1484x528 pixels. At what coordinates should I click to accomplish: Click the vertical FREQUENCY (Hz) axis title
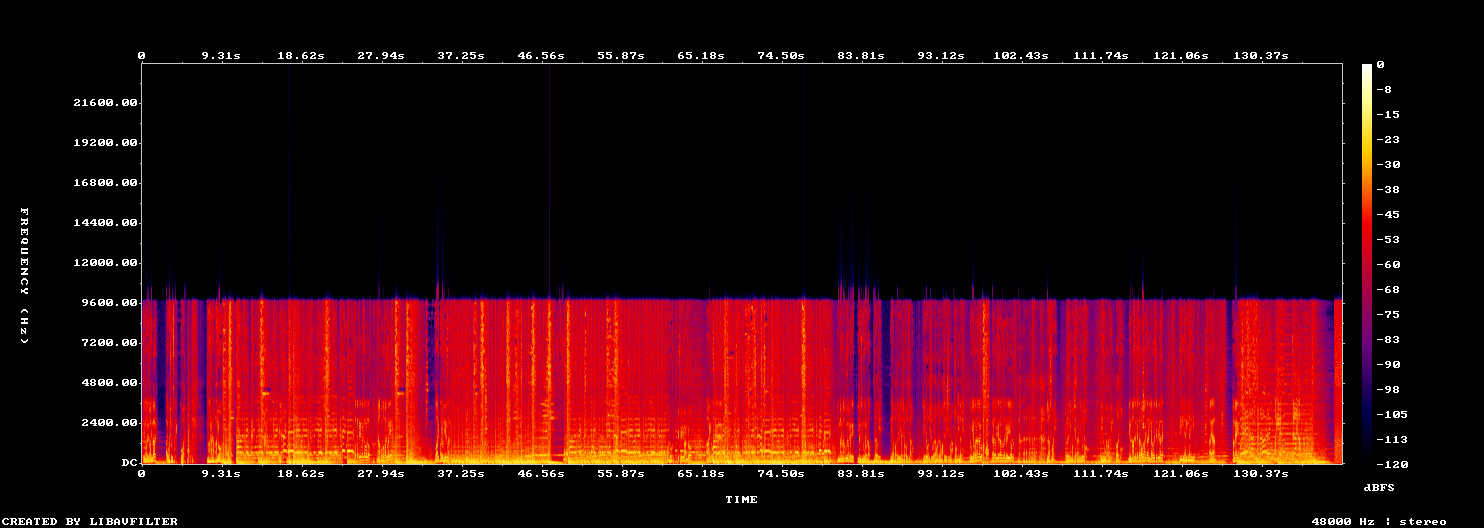24,275
